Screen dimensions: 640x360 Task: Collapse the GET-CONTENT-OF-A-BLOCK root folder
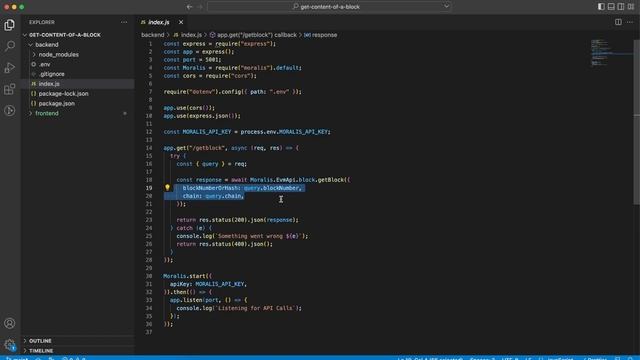coord(25,35)
